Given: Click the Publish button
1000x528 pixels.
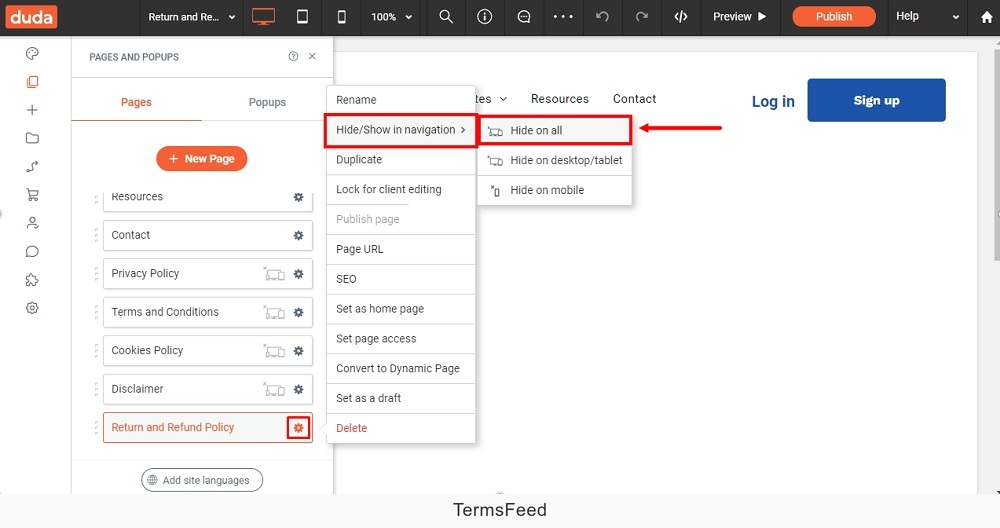Looking at the screenshot, I should coord(834,17).
